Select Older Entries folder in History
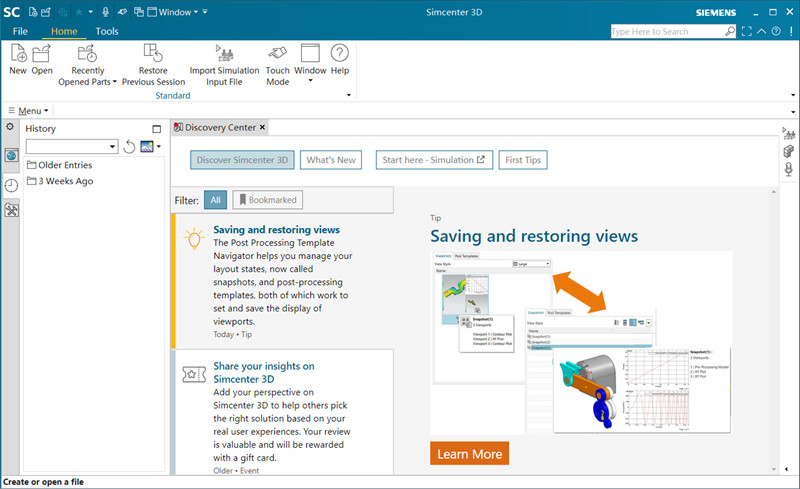 click(60, 165)
